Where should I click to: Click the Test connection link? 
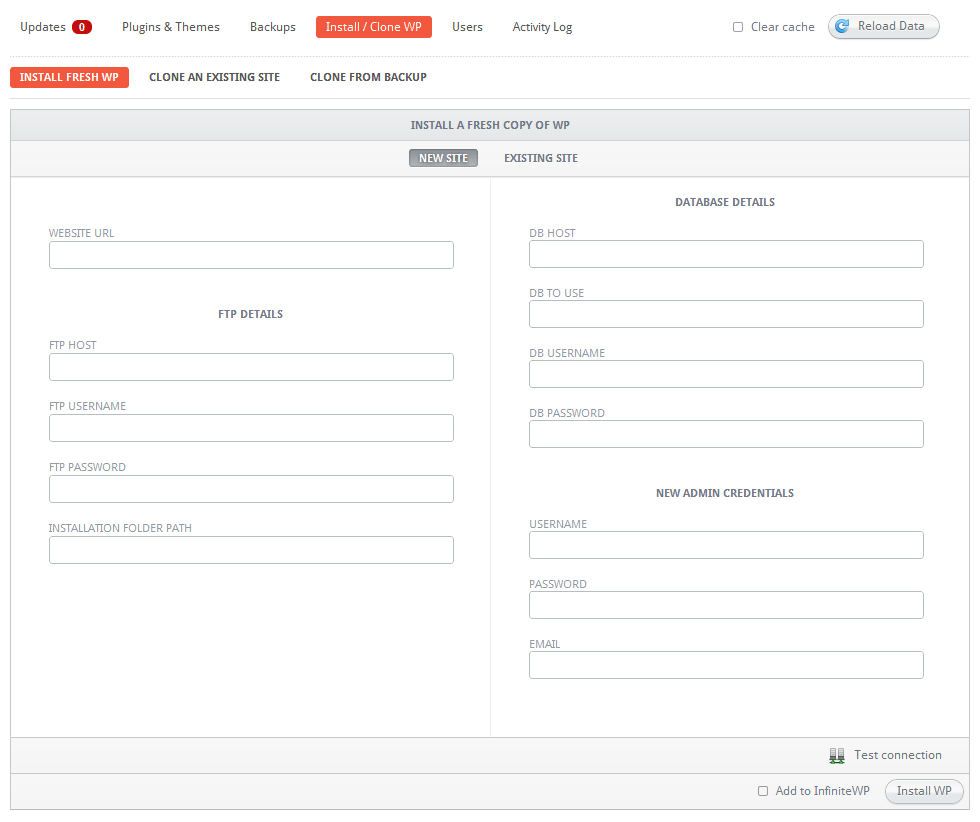(x=898, y=755)
